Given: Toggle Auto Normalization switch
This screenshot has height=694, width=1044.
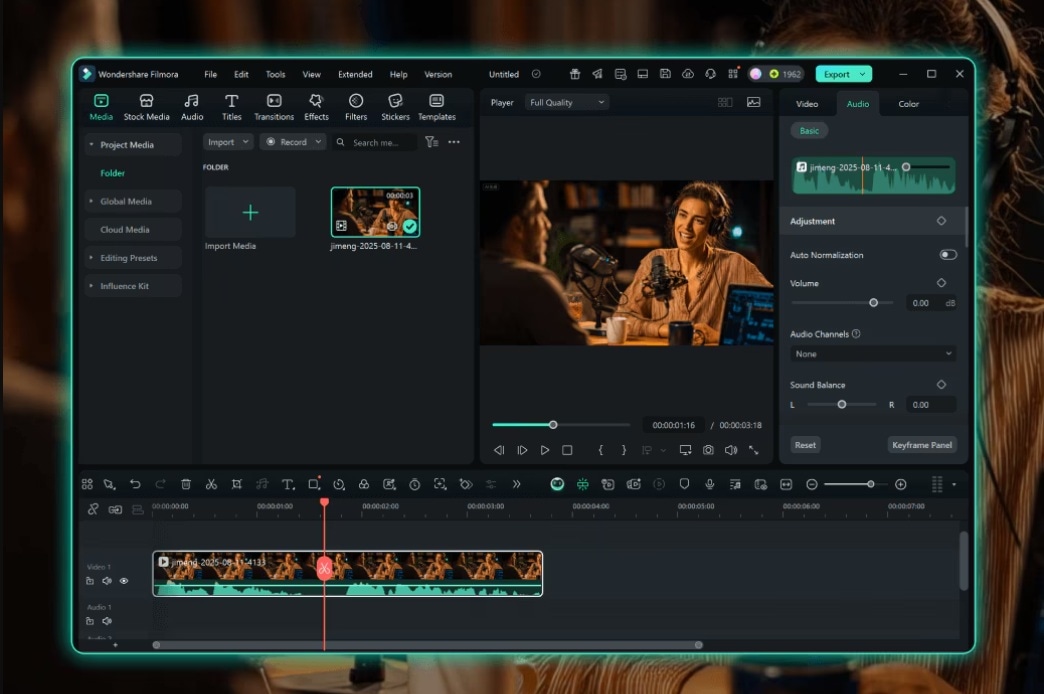Looking at the screenshot, I should click(948, 255).
